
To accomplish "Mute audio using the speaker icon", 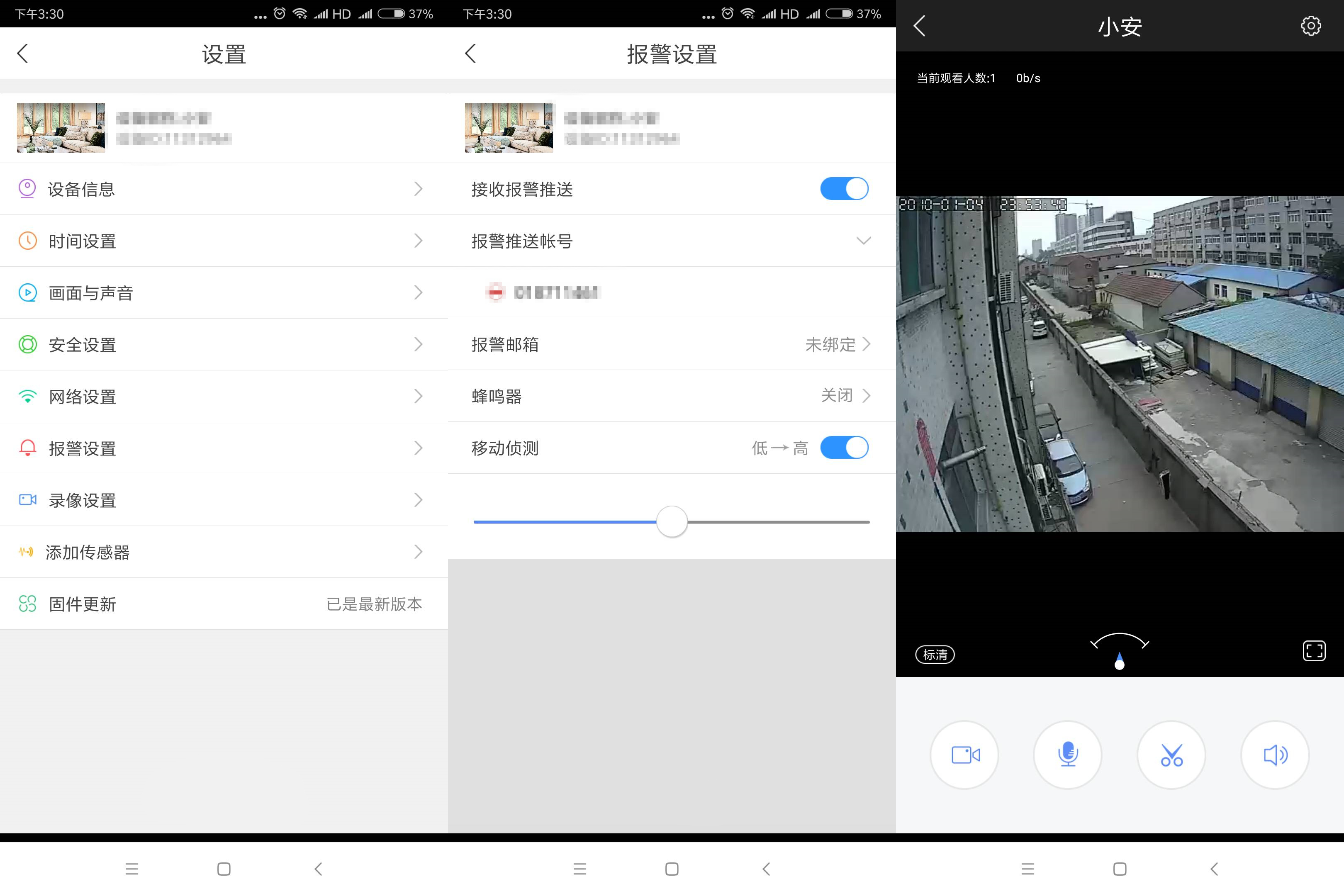I will pyautogui.click(x=1275, y=754).
